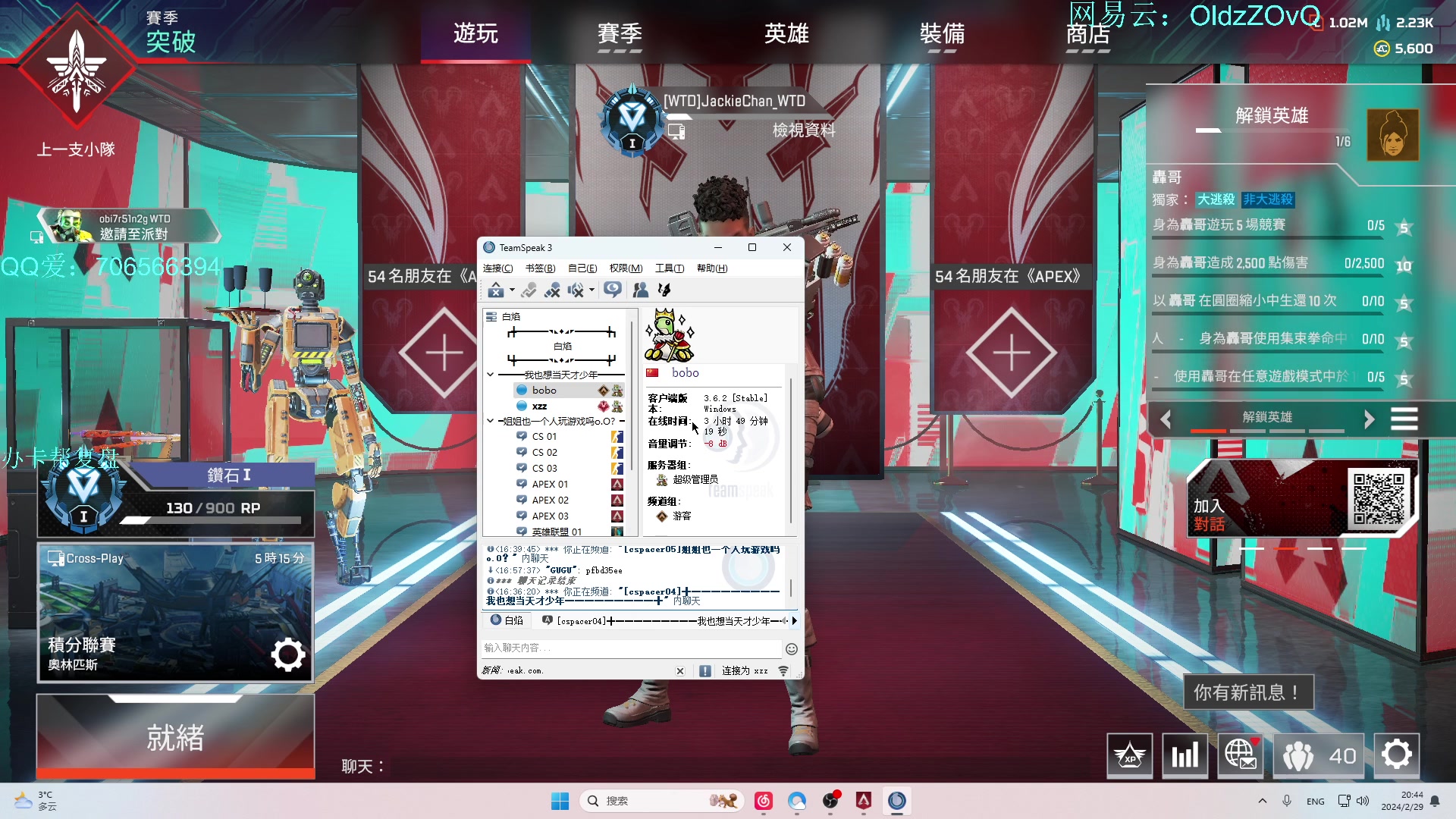Click the chat tabs scroll-right arrow
Viewport: 1456px width, 819px height.
click(x=794, y=621)
